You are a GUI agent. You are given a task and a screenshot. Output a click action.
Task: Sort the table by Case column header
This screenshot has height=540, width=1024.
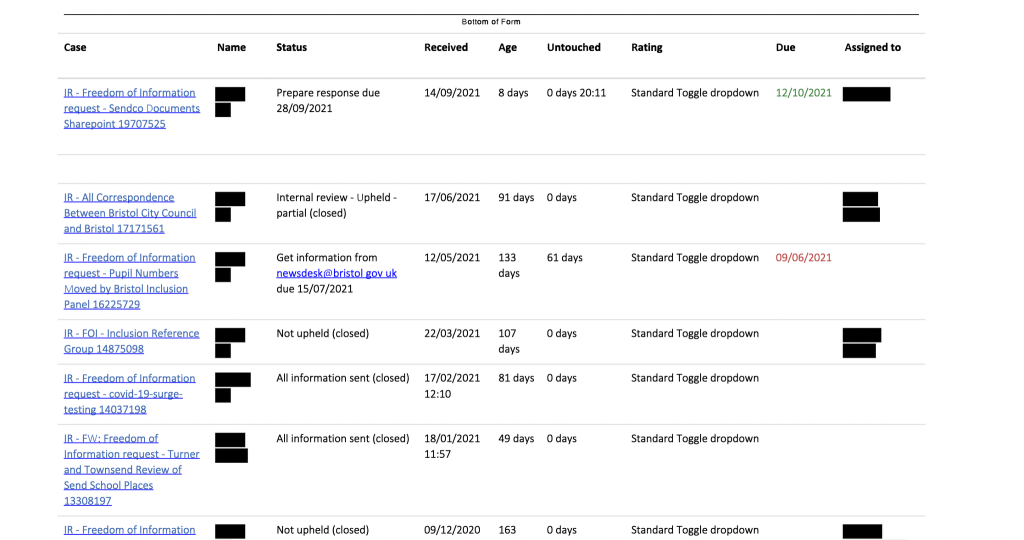[x=75, y=48]
